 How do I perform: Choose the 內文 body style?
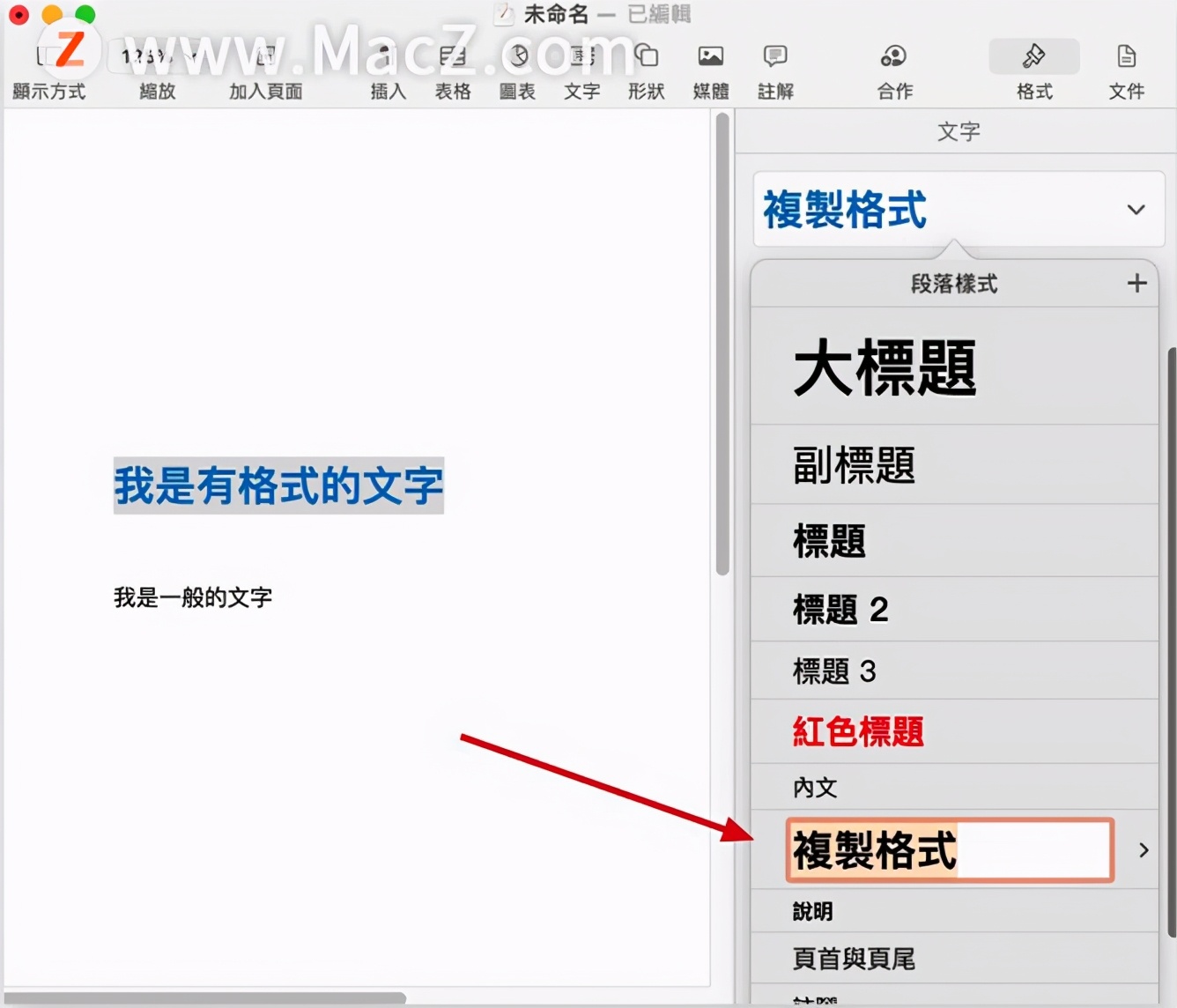954,787
